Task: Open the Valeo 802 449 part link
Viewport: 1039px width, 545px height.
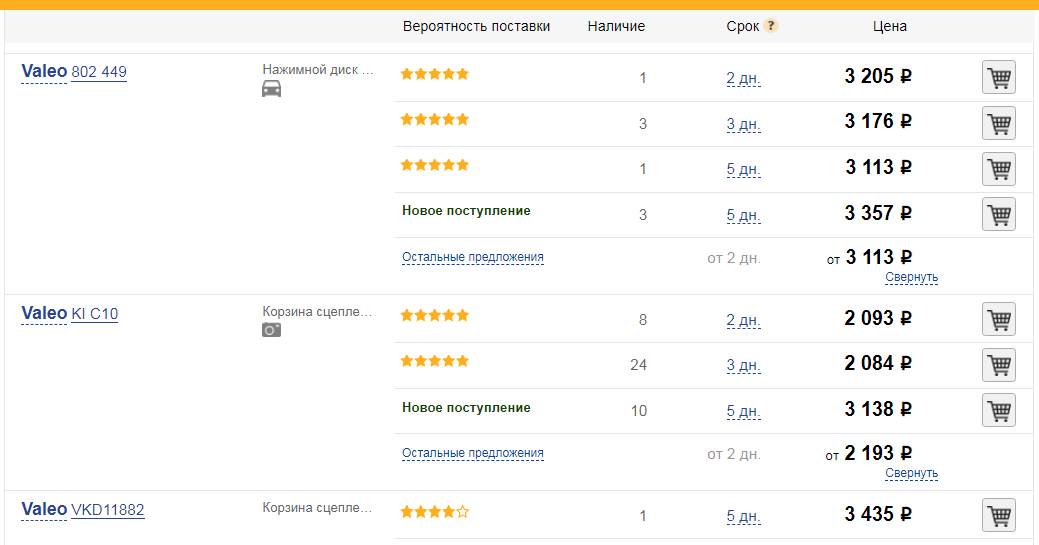Action: click(99, 72)
